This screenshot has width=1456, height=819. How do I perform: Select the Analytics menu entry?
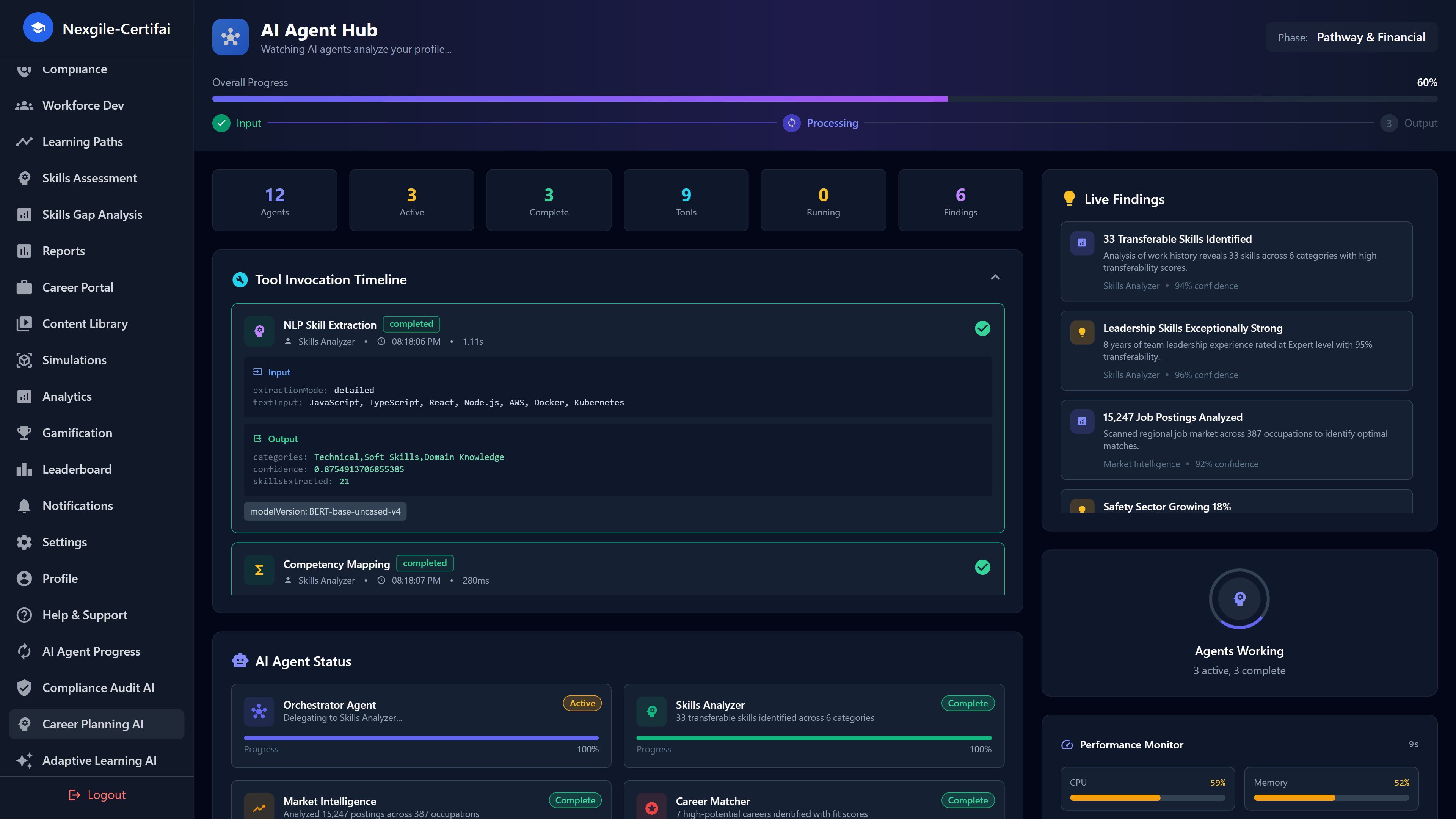point(67,396)
